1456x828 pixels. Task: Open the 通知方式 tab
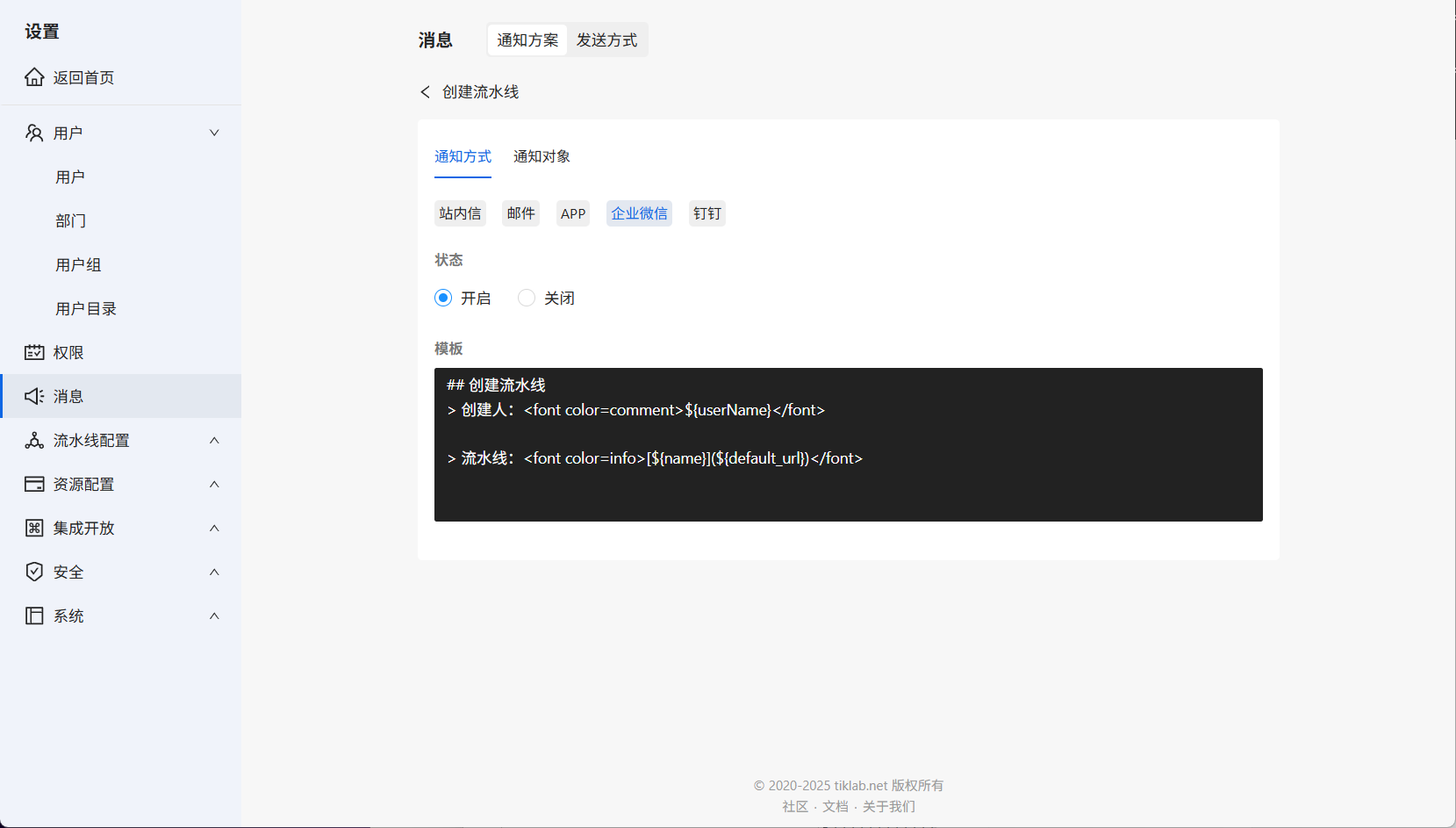tap(463, 156)
